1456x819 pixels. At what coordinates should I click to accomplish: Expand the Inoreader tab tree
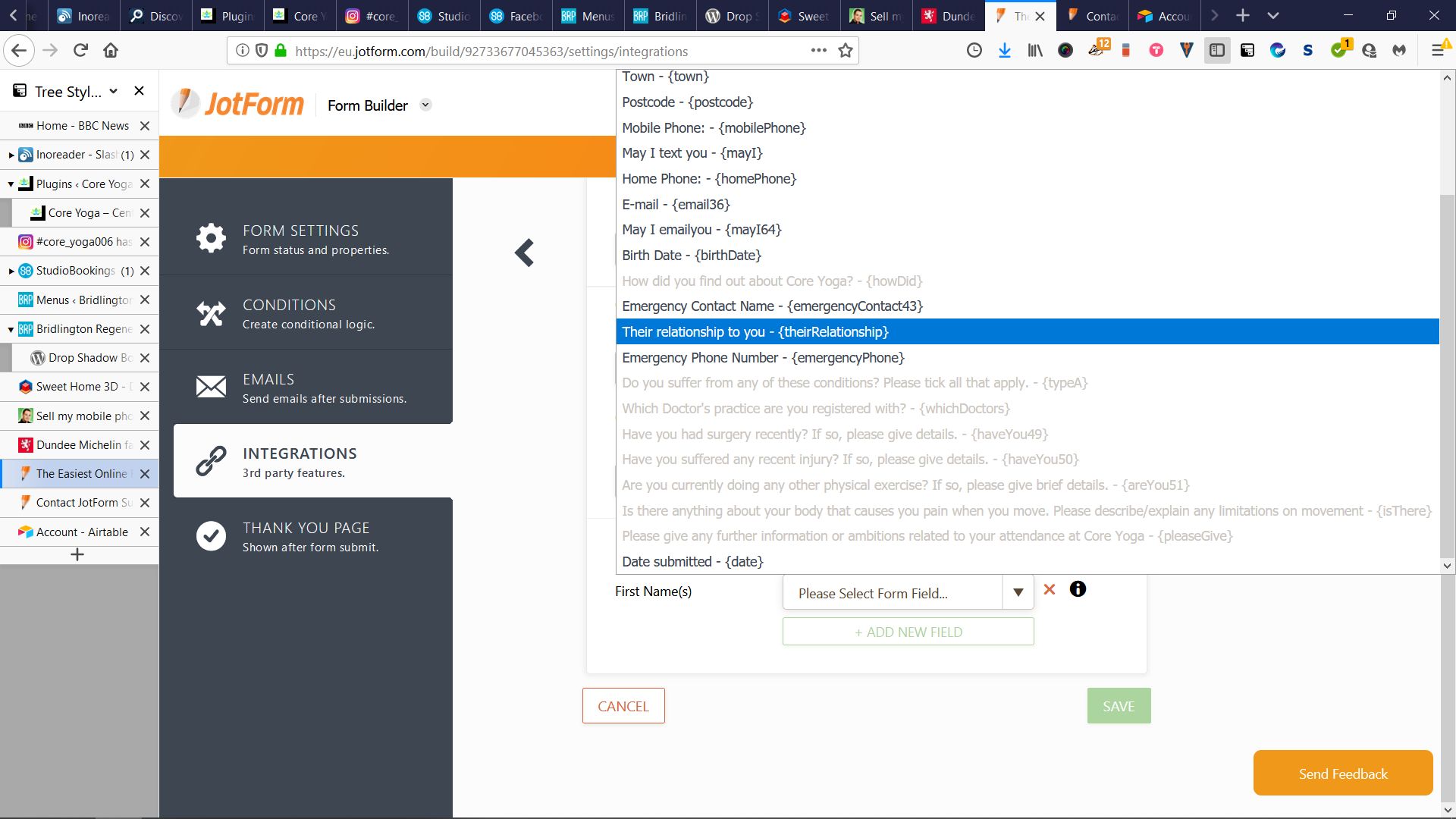click(x=11, y=155)
